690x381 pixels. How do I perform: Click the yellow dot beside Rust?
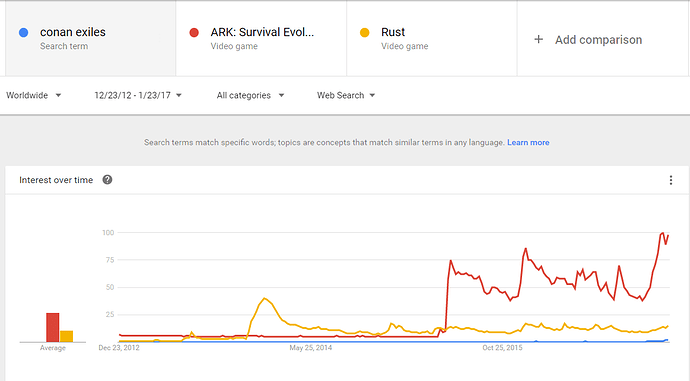coord(364,33)
